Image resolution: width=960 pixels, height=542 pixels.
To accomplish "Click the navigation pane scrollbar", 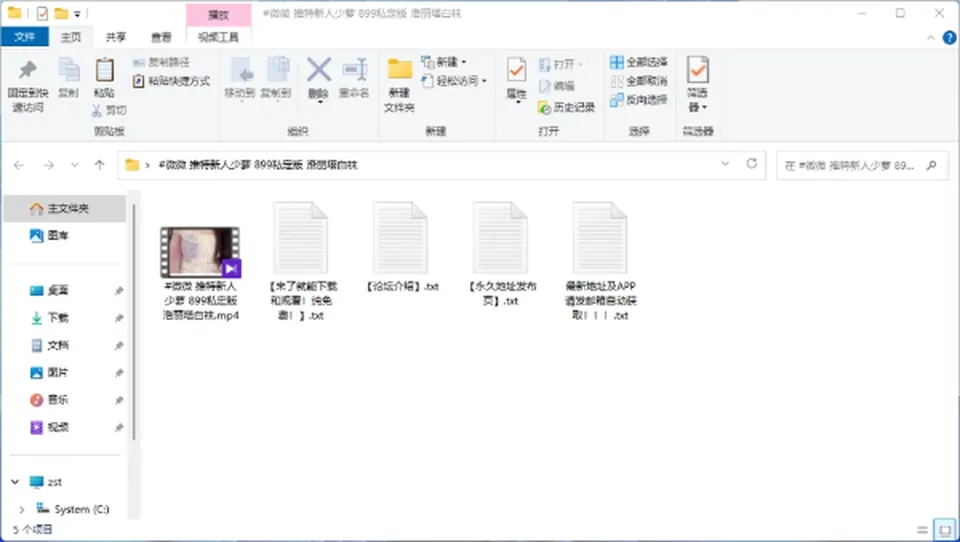I will (x=134, y=322).
